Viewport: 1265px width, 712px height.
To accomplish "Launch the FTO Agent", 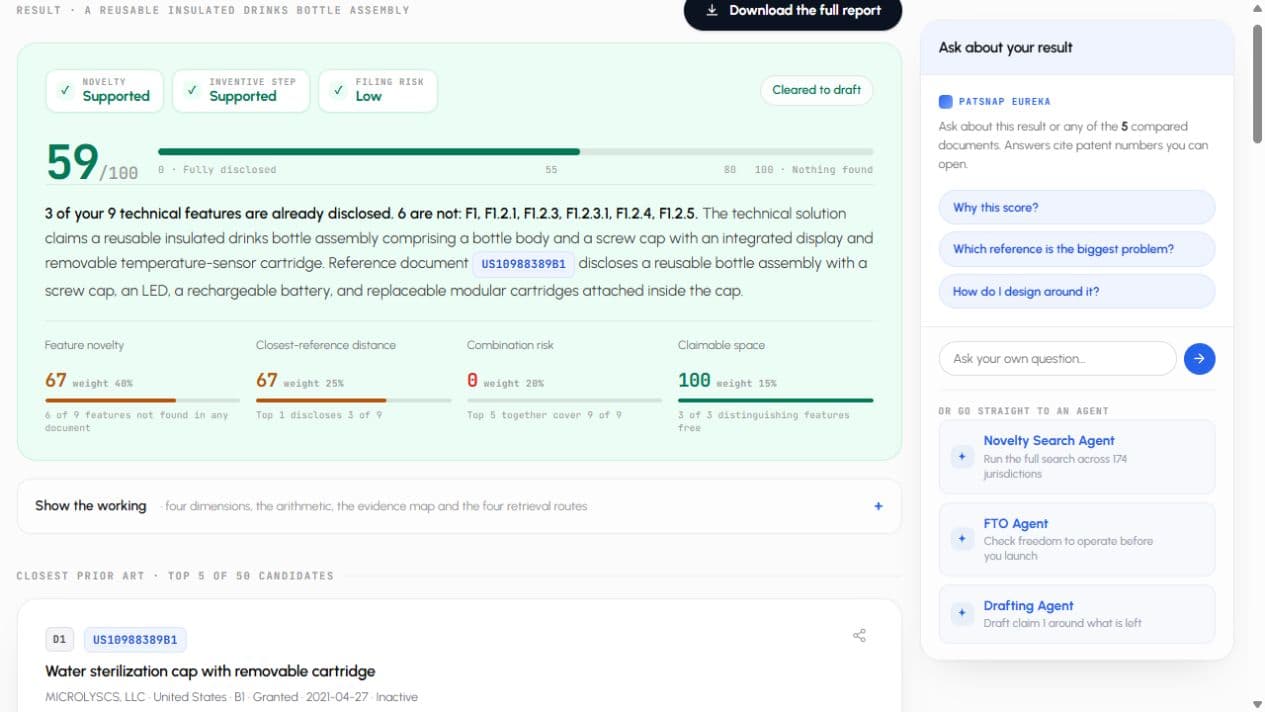I will 1077,540.
